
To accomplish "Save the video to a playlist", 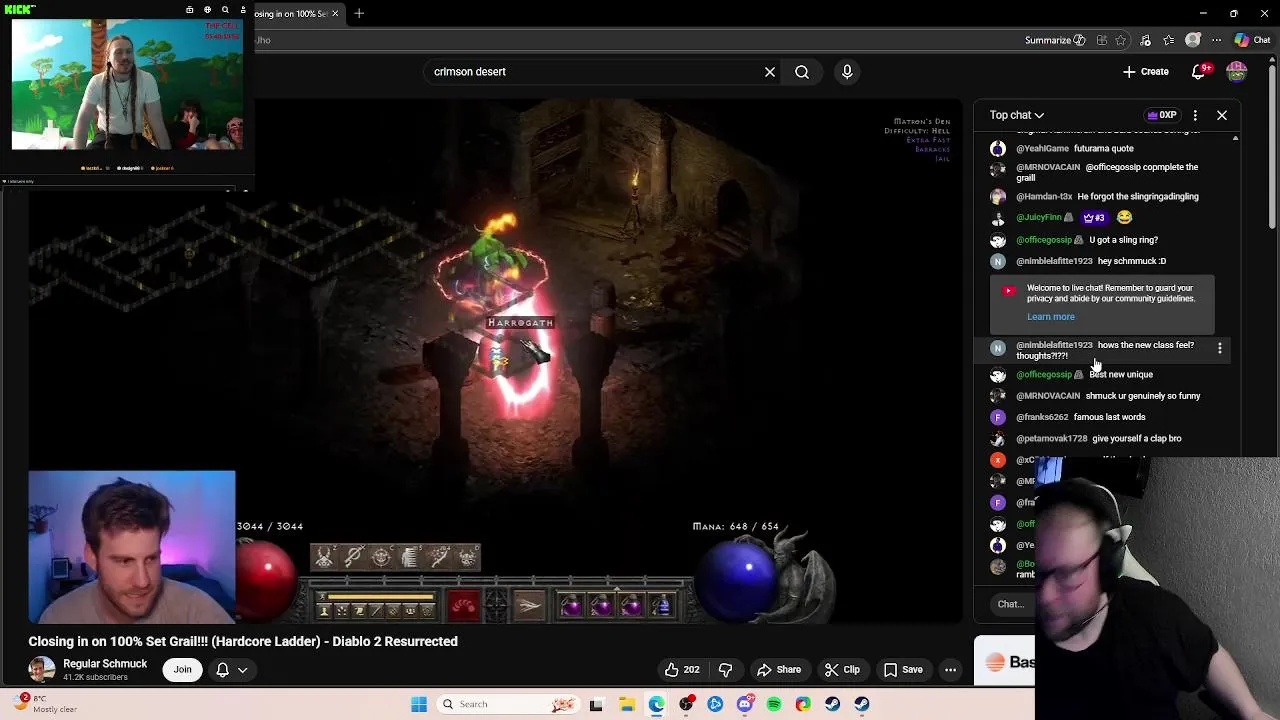I will pyautogui.click(x=903, y=670).
